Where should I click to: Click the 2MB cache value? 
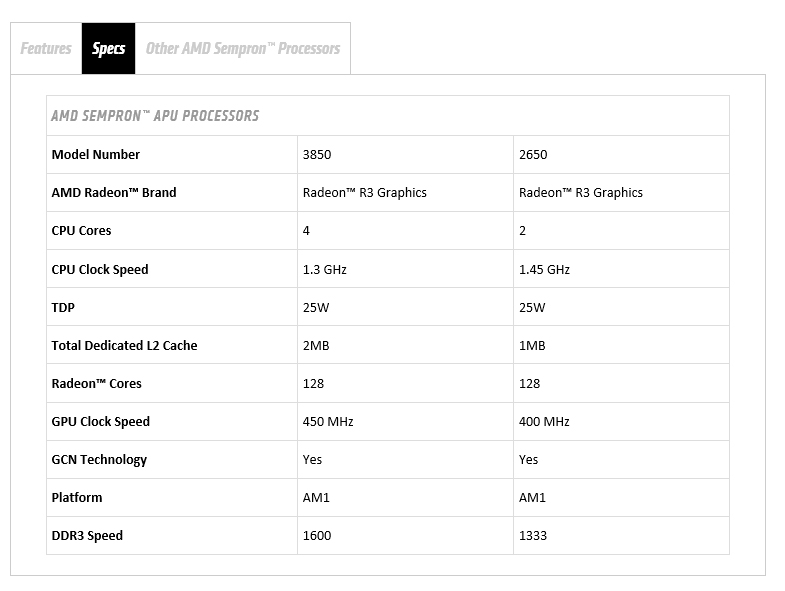point(316,346)
